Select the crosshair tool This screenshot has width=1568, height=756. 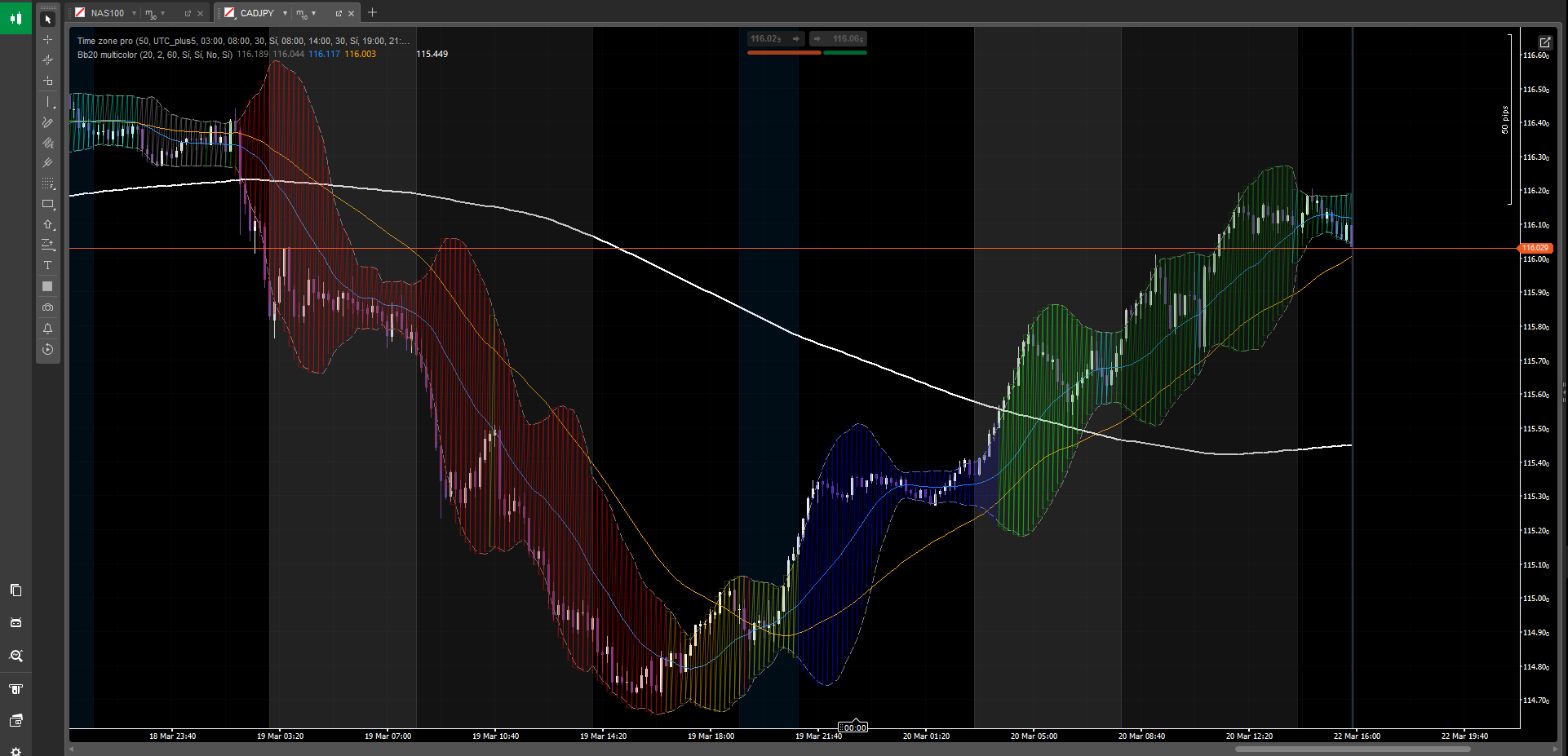point(48,39)
